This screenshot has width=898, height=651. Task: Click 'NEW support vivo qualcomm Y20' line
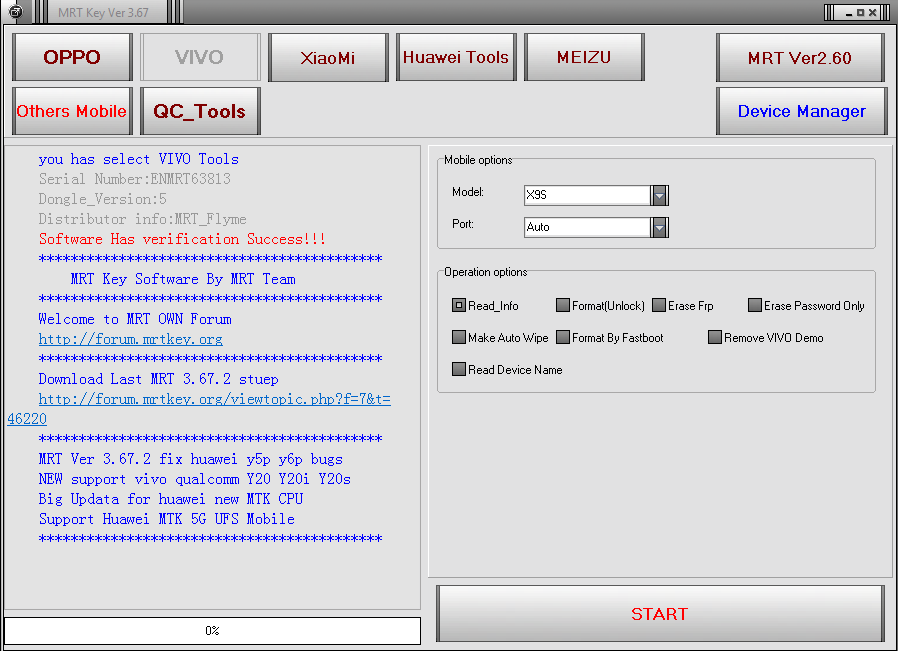coord(195,479)
